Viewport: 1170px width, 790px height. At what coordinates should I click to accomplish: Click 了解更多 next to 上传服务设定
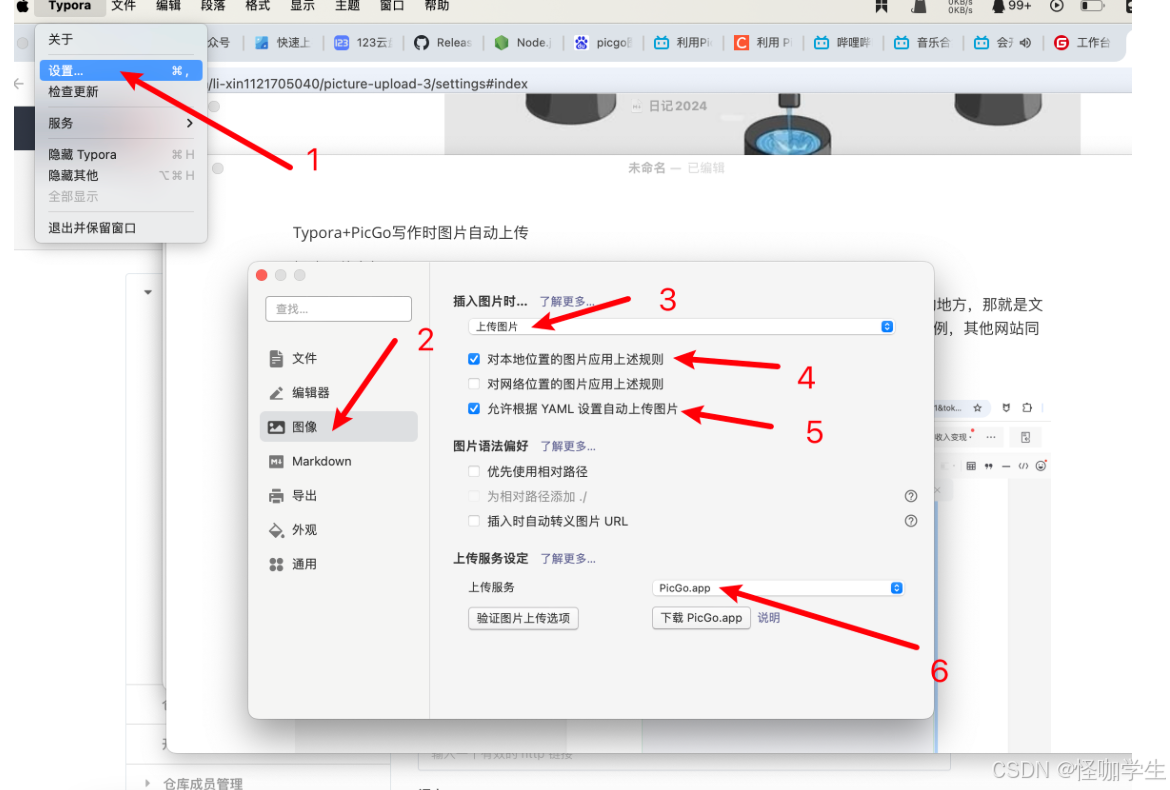pyautogui.click(x=568, y=559)
